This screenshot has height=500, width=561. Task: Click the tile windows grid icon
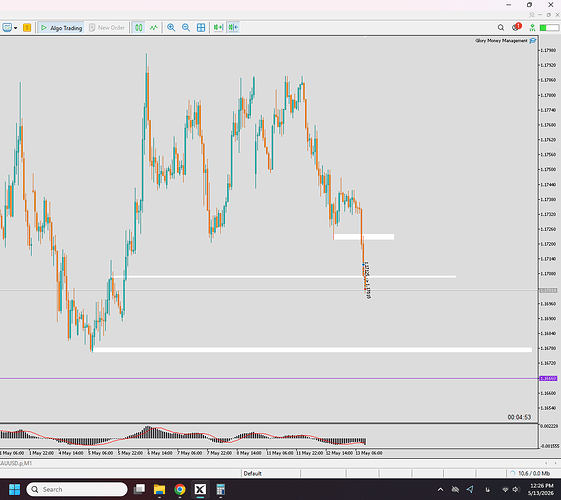pyautogui.click(x=201, y=28)
